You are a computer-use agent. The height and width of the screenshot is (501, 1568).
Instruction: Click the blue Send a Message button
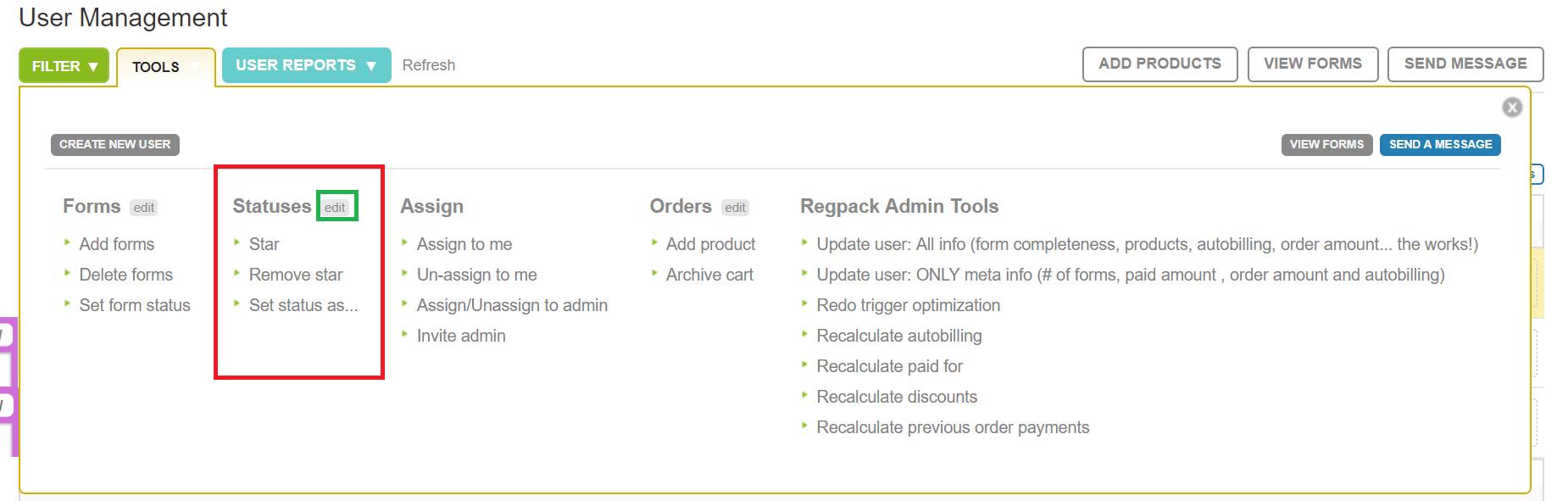pyautogui.click(x=1440, y=144)
